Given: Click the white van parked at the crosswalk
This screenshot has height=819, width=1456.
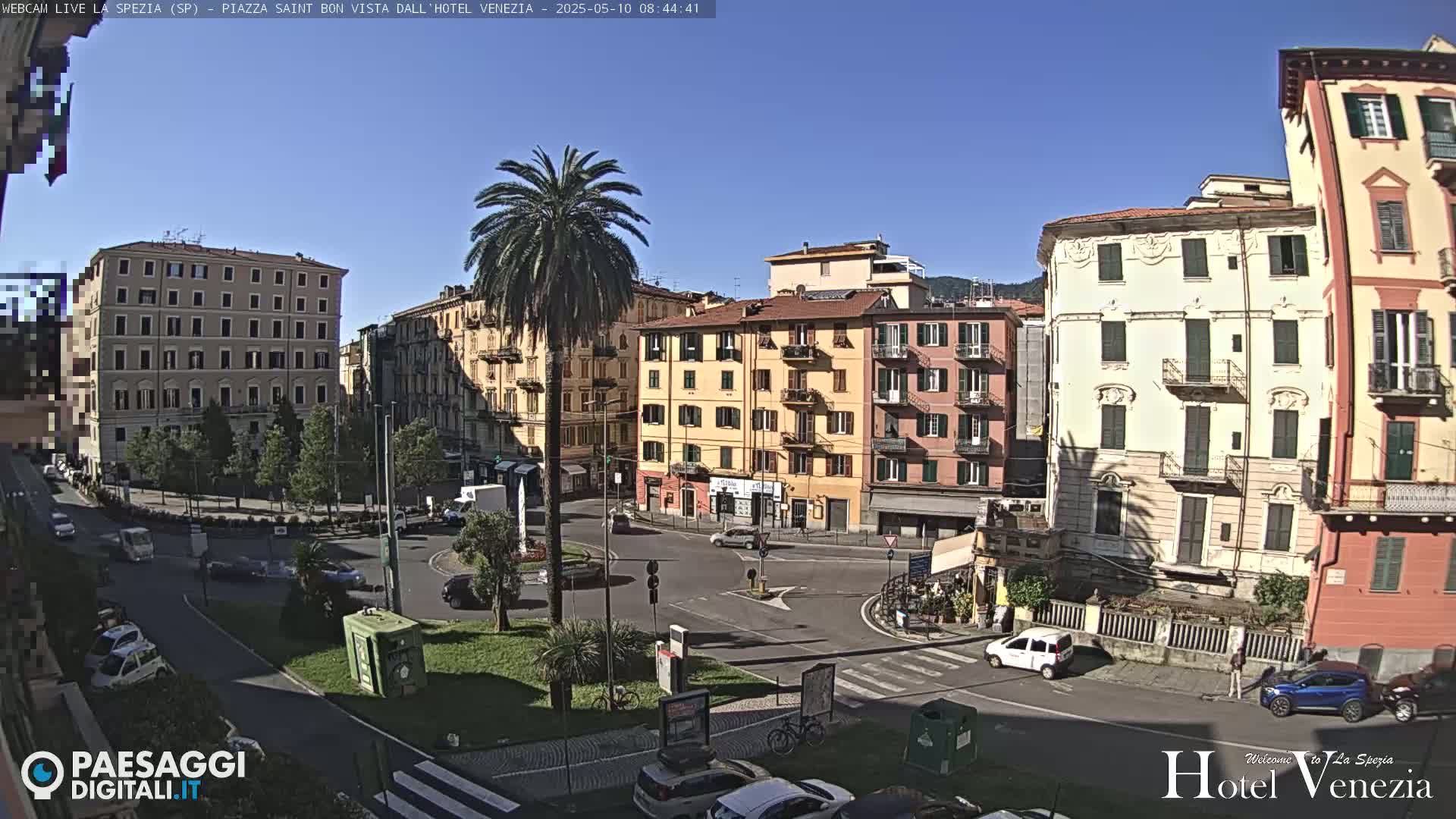Looking at the screenshot, I should 1029,651.
